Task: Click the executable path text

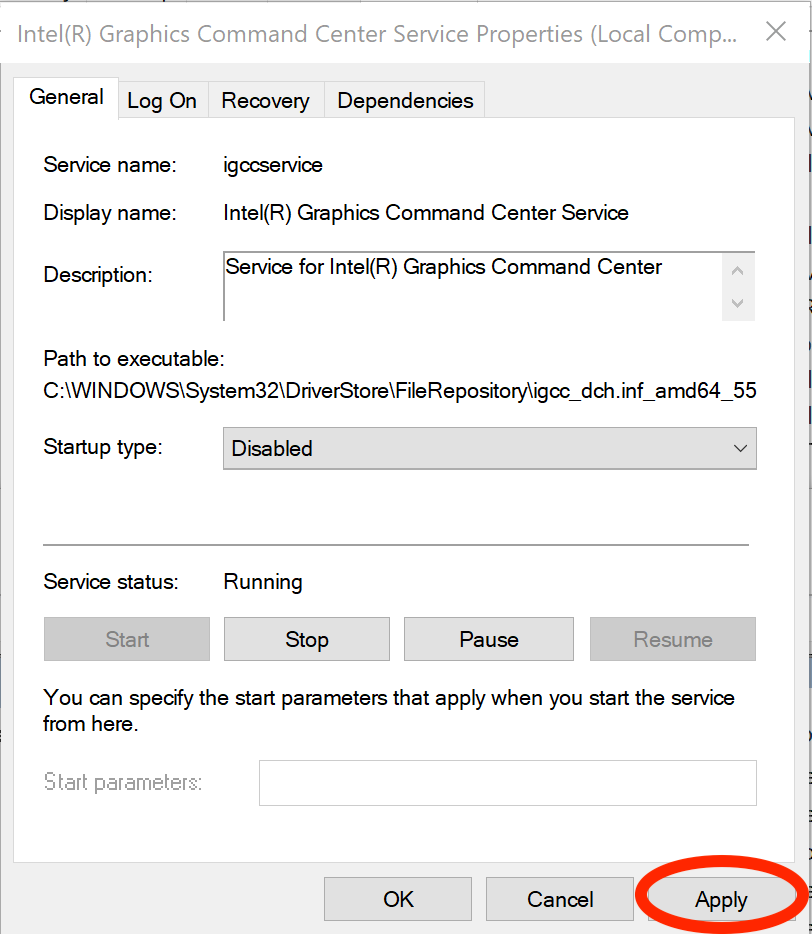Action: tap(400, 391)
